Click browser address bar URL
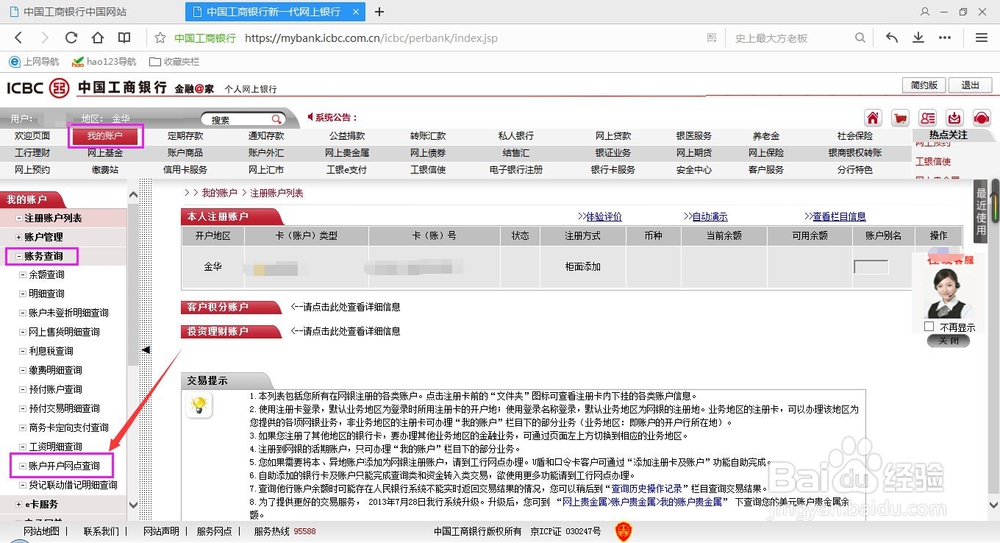1000x543 pixels. tap(371, 38)
